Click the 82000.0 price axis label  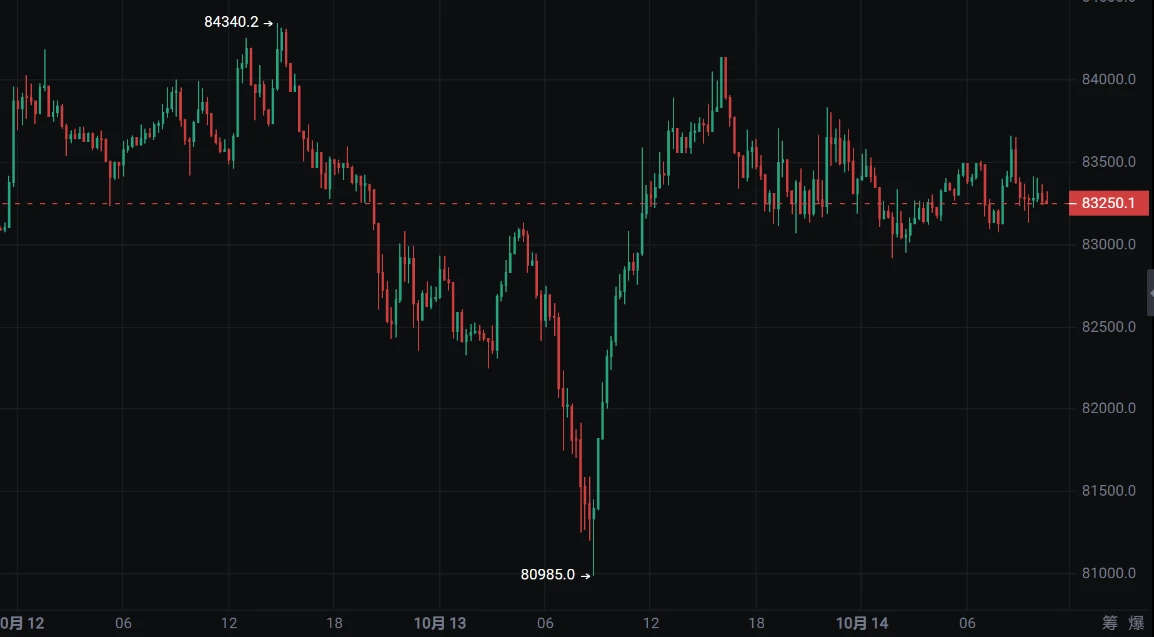point(1108,408)
